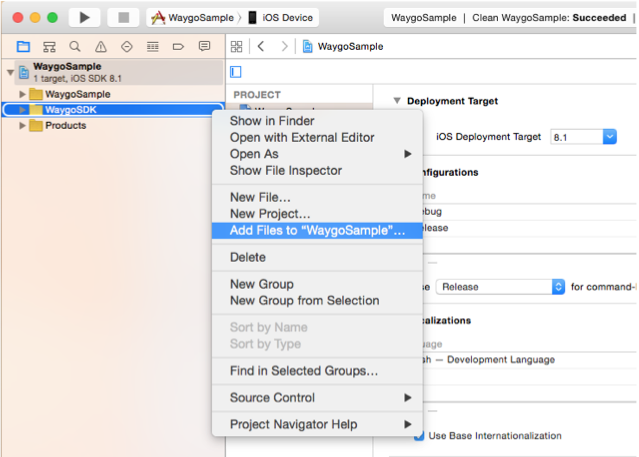Screen dimensions: 639x457
Task: Select the WaygoSDK group
Action: 113,110
